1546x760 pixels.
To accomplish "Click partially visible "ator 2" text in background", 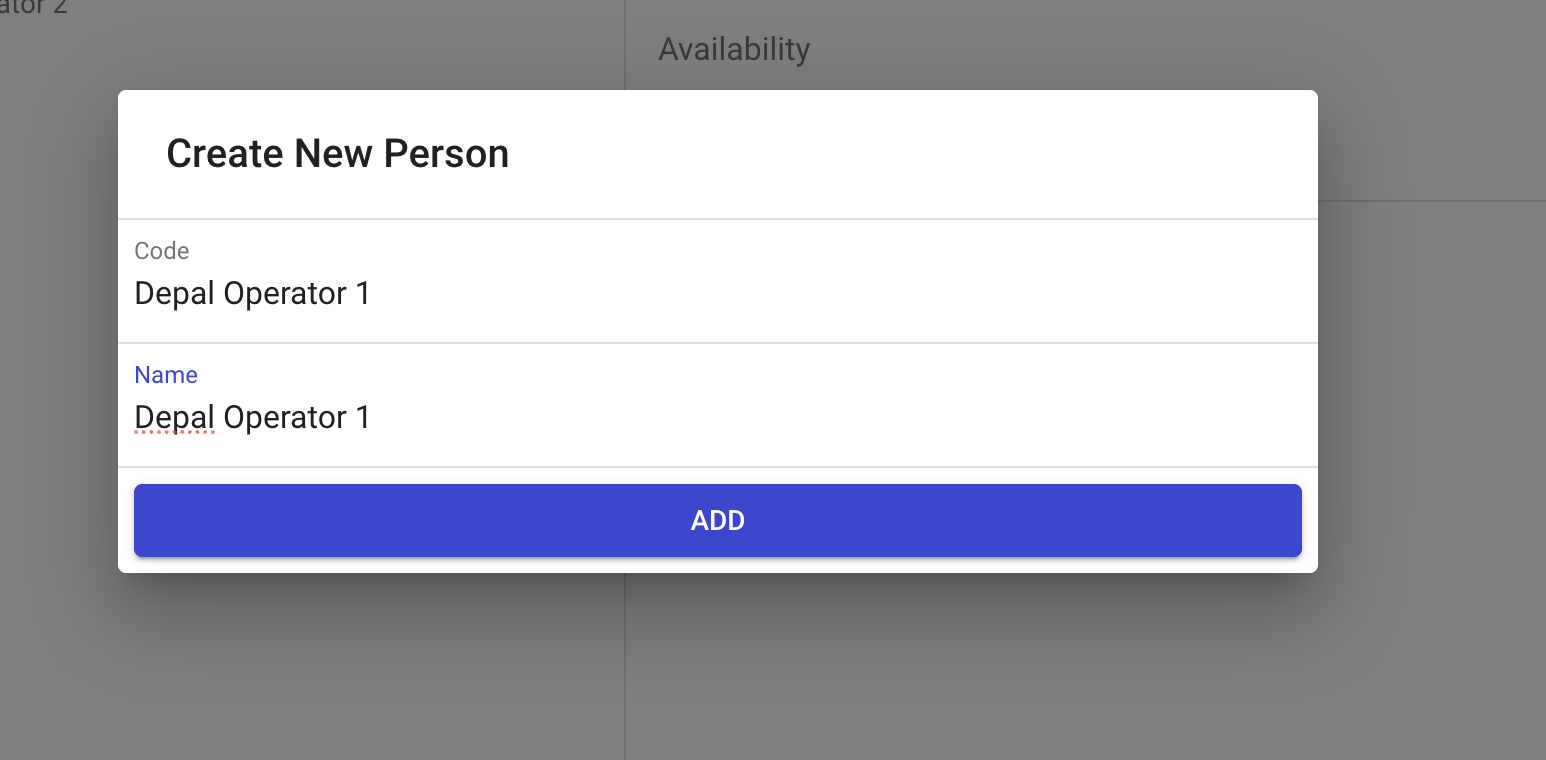I will [x=35, y=8].
